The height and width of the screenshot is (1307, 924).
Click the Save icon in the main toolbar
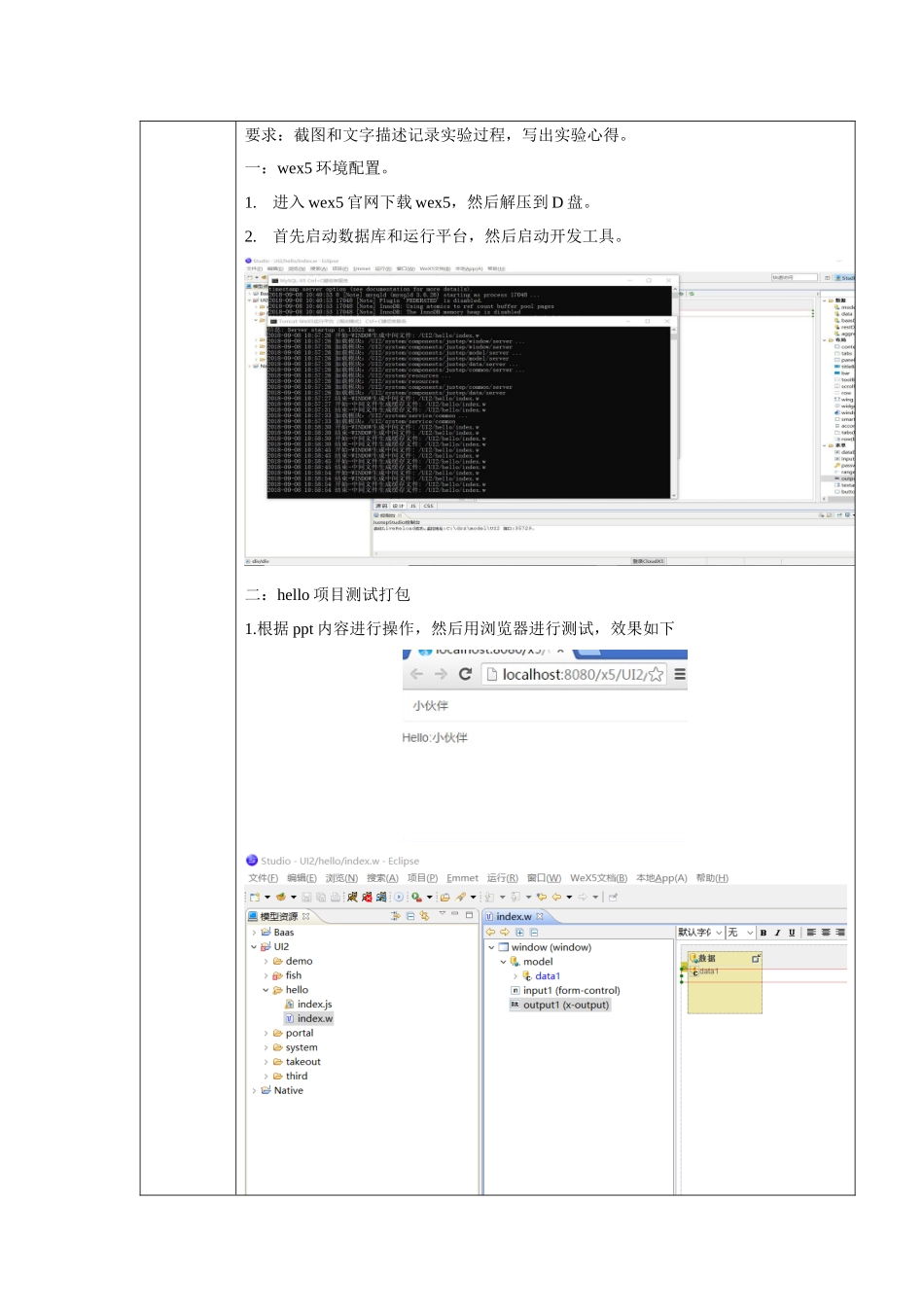pyautogui.click(x=305, y=897)
